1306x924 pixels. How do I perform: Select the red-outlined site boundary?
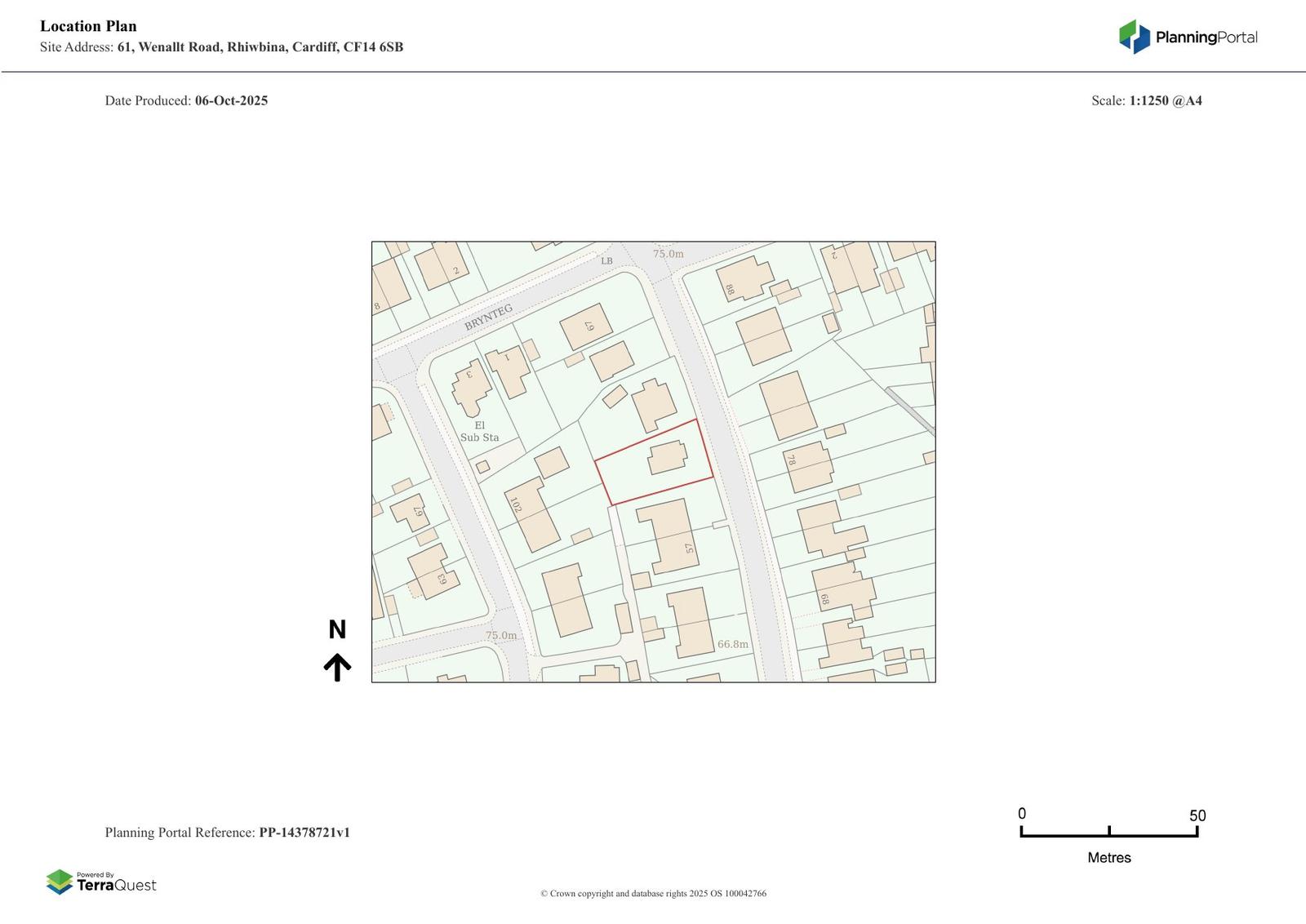(x=653, y=462)
